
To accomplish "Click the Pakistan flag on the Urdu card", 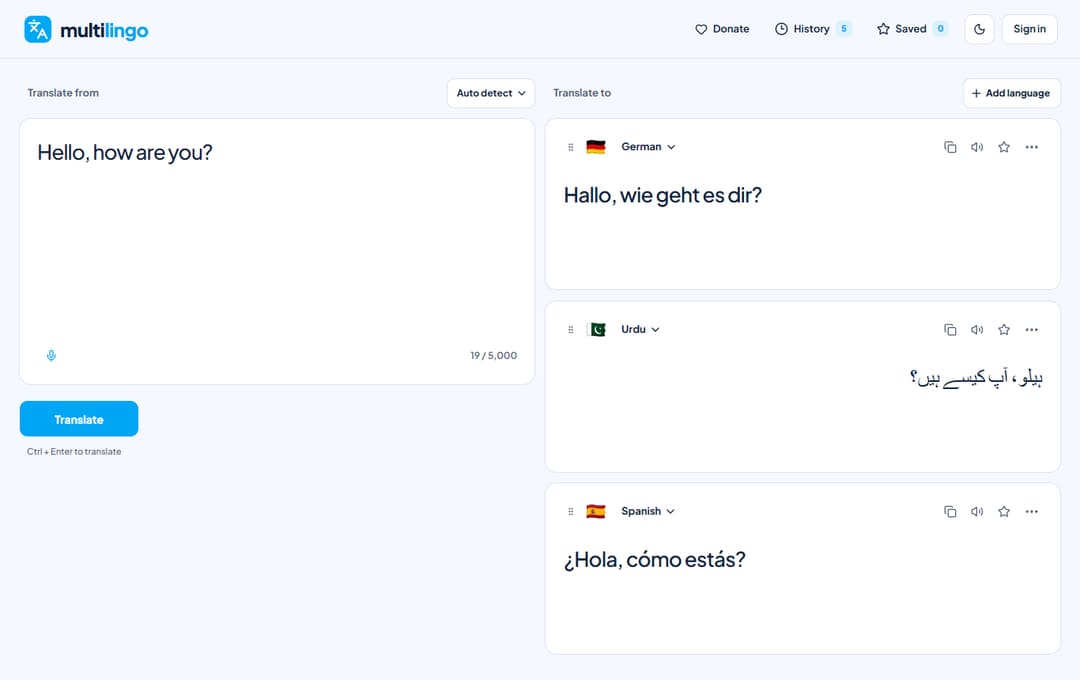I will point(596,329).
